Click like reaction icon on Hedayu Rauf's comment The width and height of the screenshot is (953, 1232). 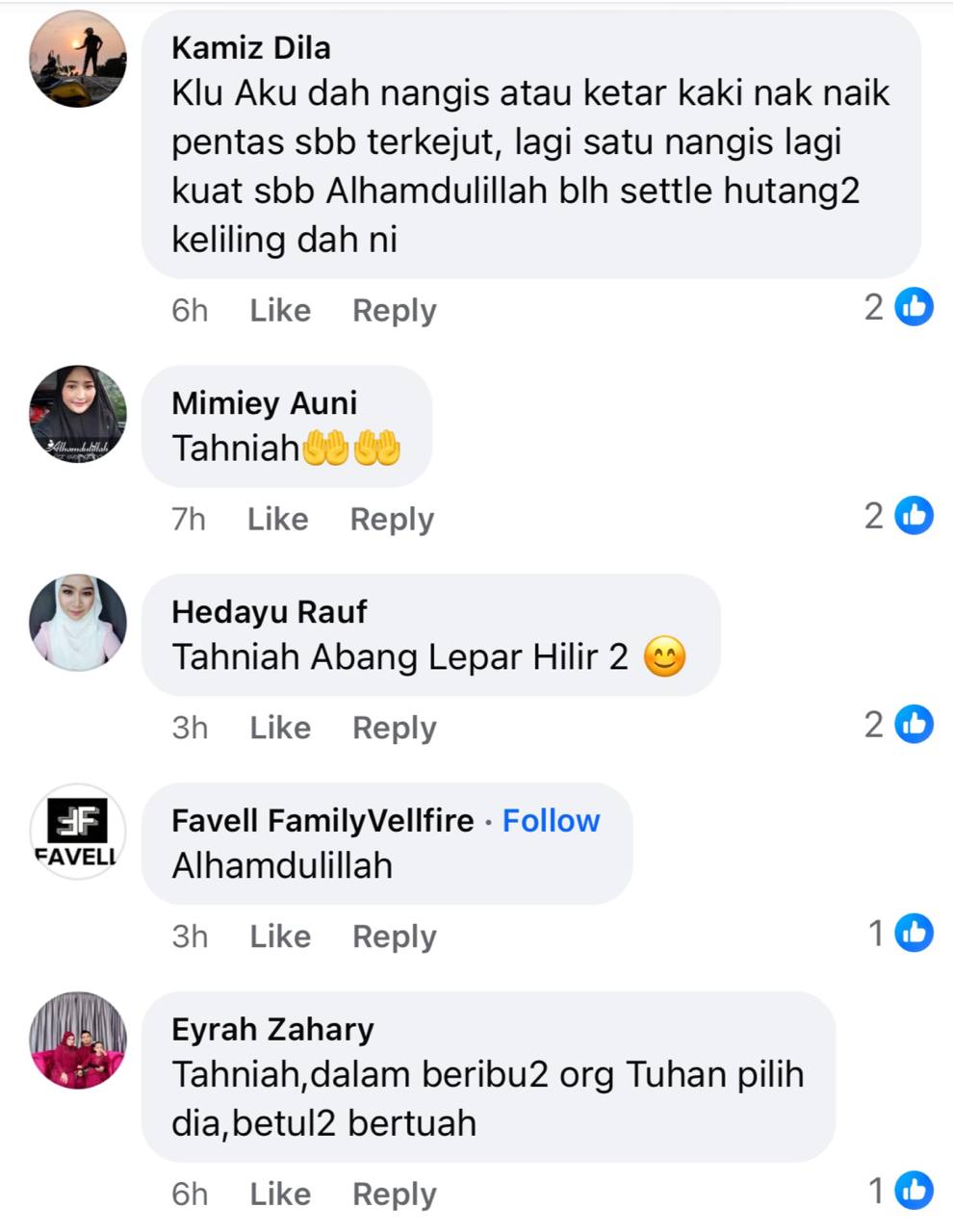click(x=914, y=724)
